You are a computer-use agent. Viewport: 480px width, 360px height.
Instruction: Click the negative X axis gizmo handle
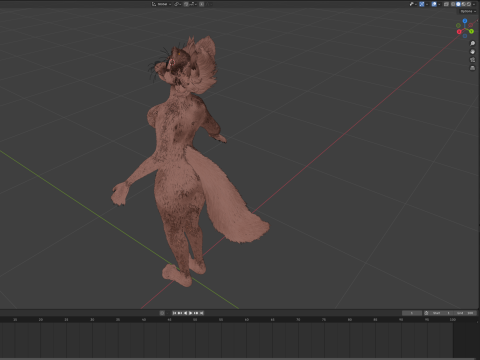pos(471,25)
